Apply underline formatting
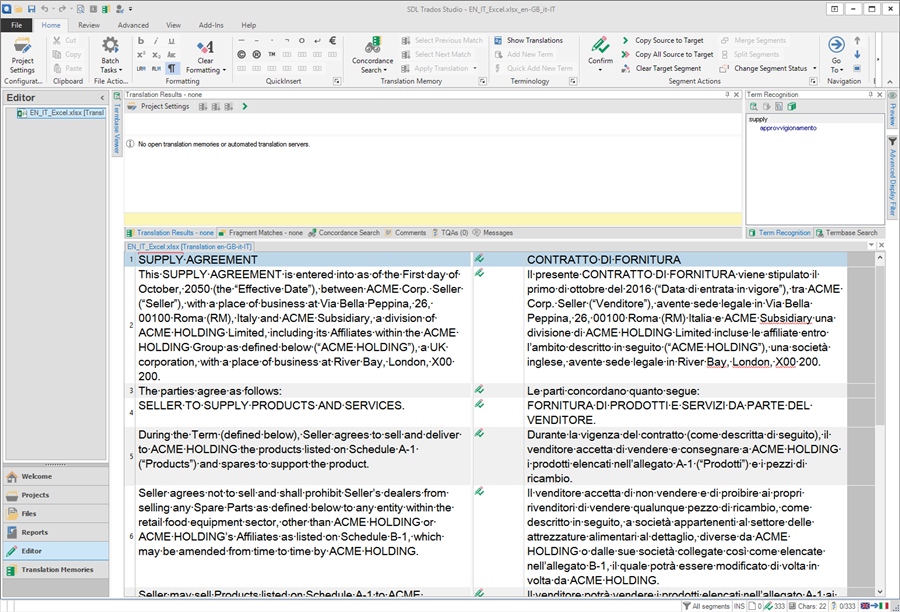 171,41
